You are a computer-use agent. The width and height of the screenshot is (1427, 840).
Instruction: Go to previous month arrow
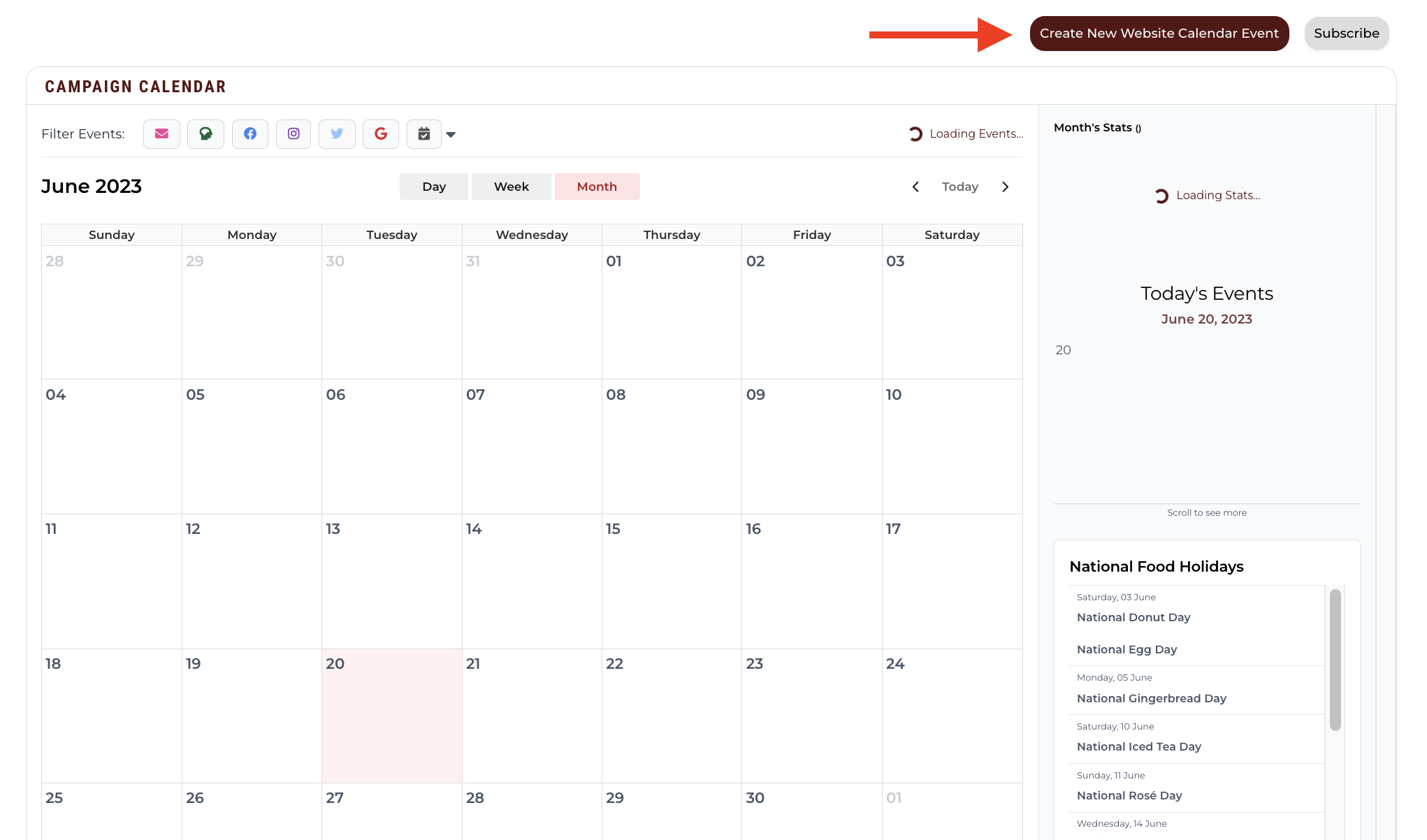tap(915, 187)
